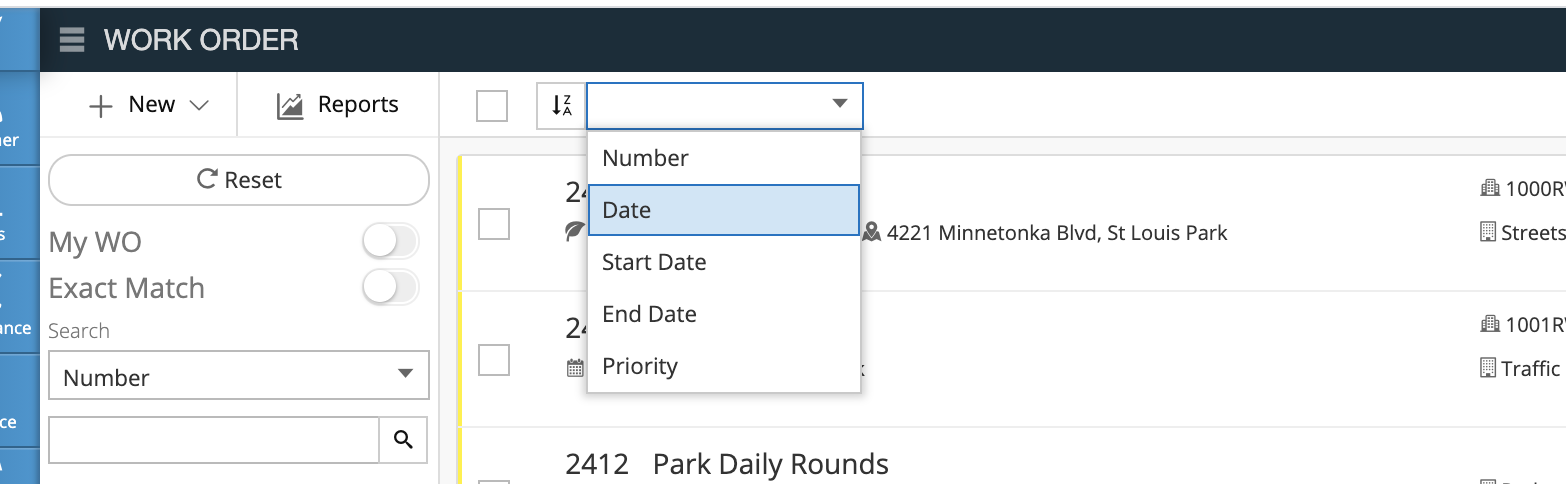Toggle the My WO switch
Viewport: 1566px width, 484px height.
coord(390,242)
